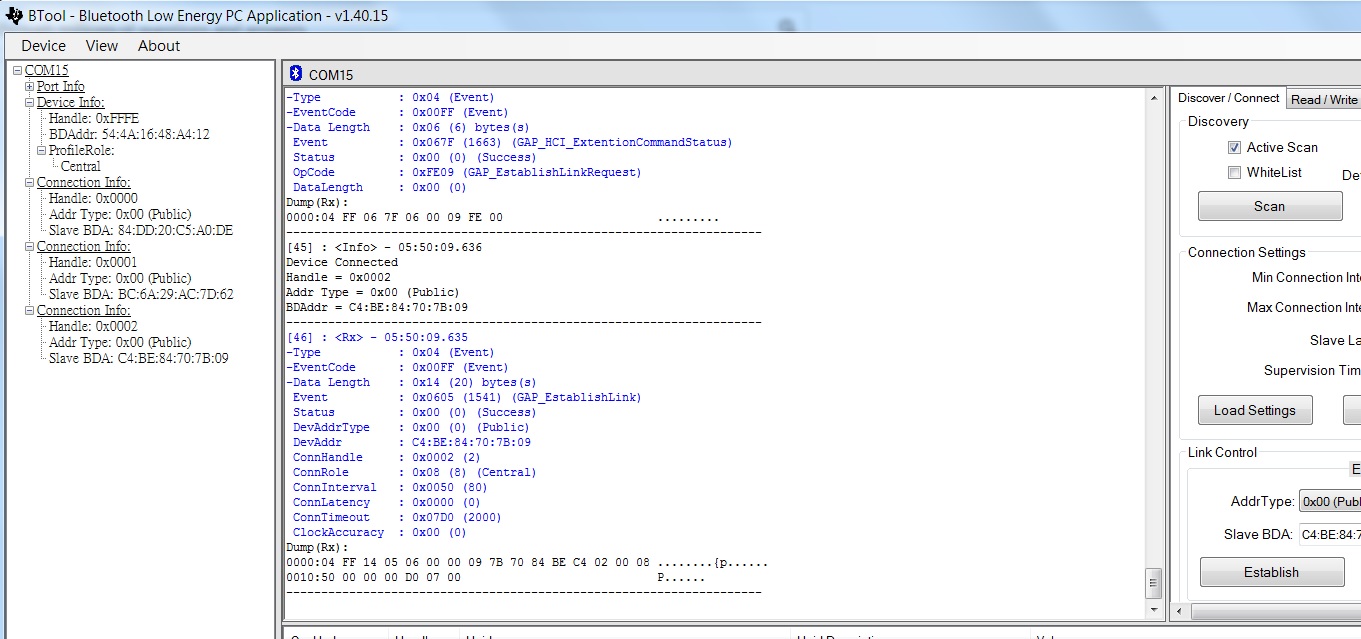The image size is (1361, 639).
Task: Click the log pane vertical scrollbar thumb
Action: pos(1153,582)
